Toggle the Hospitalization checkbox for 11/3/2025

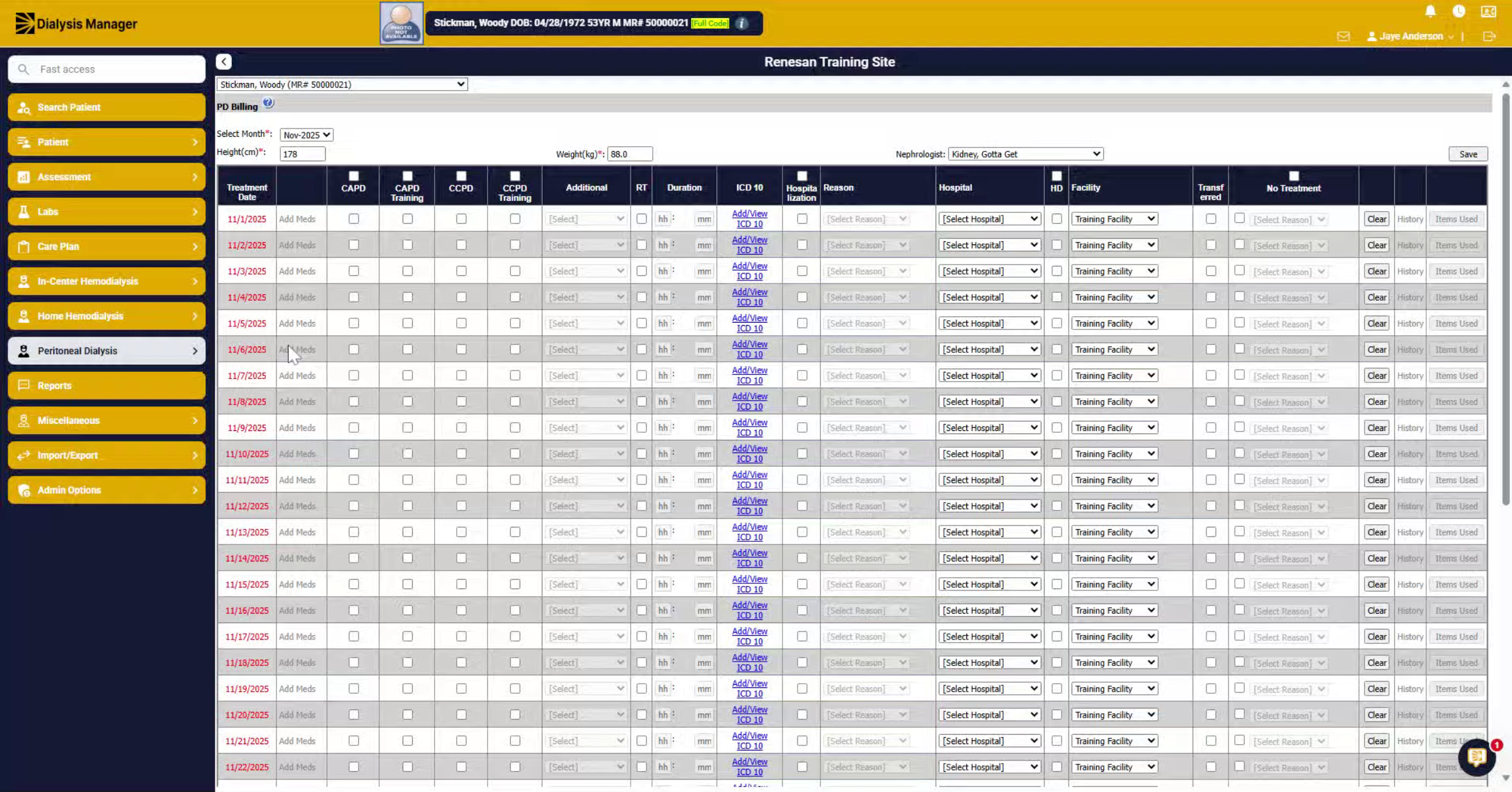point(802,271)
